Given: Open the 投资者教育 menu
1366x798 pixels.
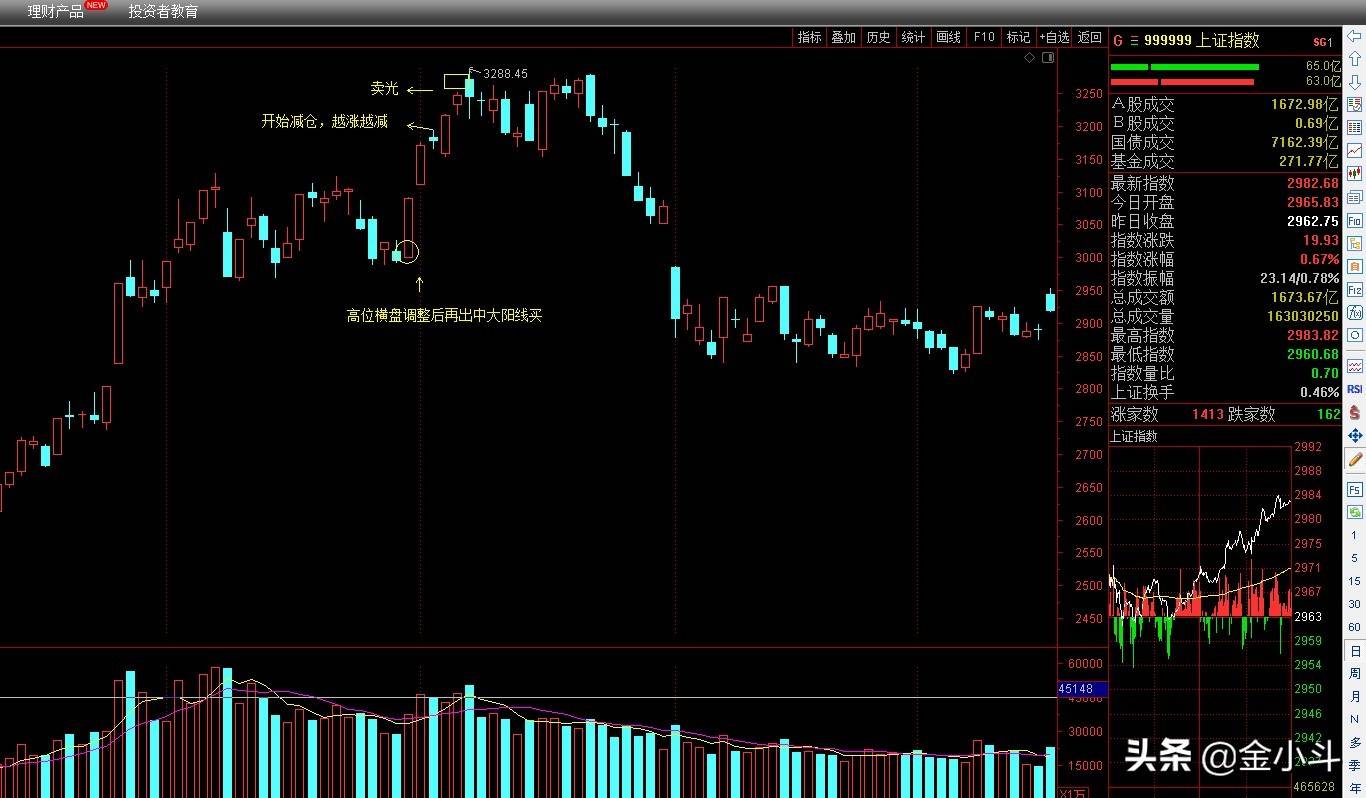Looking at the screenshot, I should 163,12.
